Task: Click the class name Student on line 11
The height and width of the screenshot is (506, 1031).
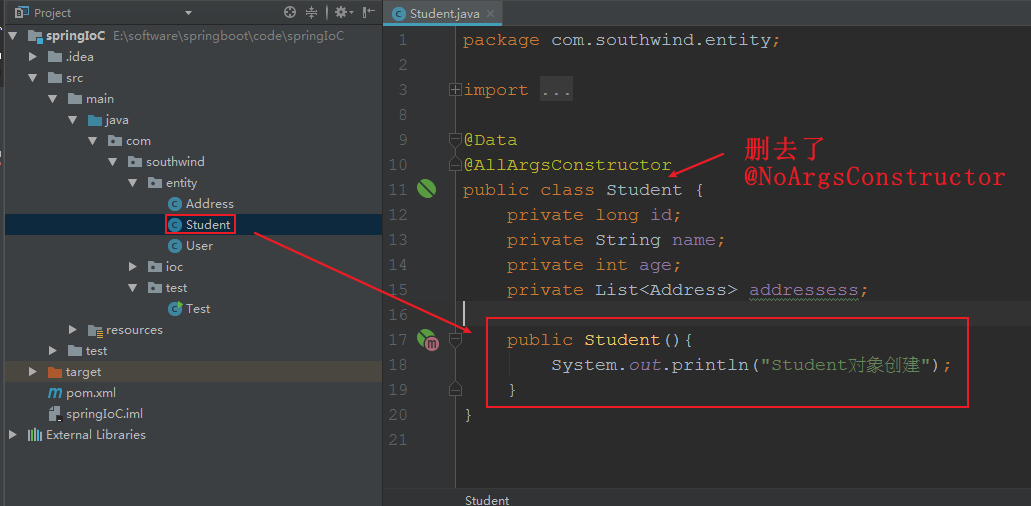Action: pos(644,190)
